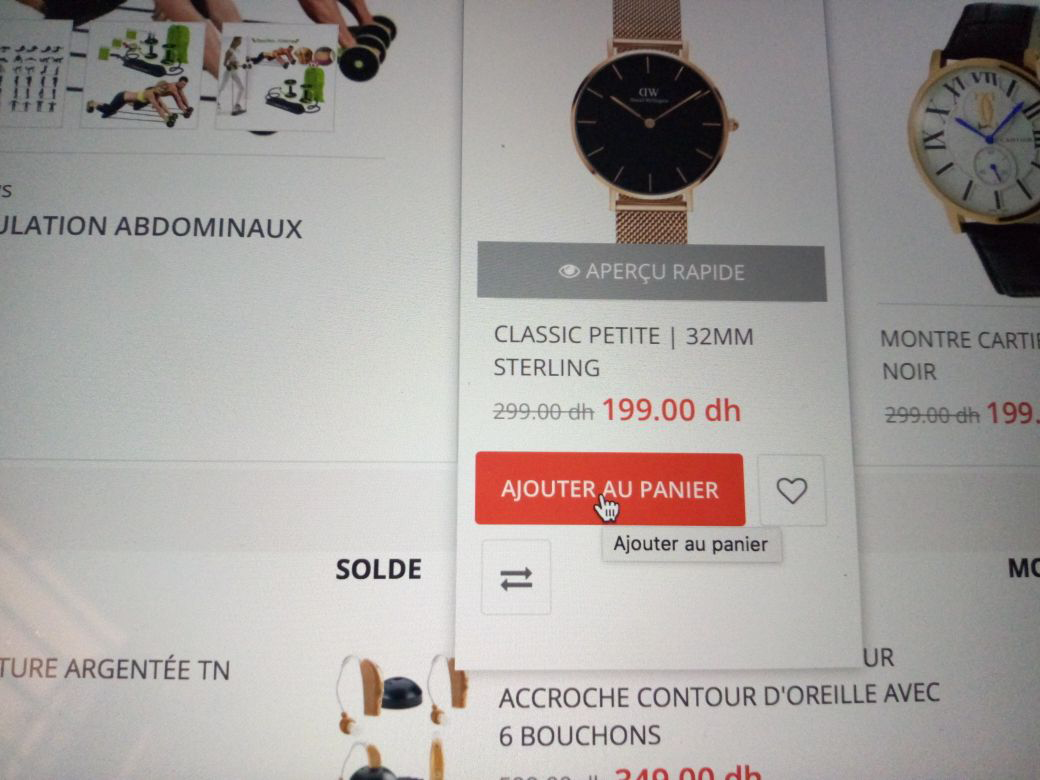
Task: Open Classic Petite 32MM Sterling title link
Action: point(623,352)
